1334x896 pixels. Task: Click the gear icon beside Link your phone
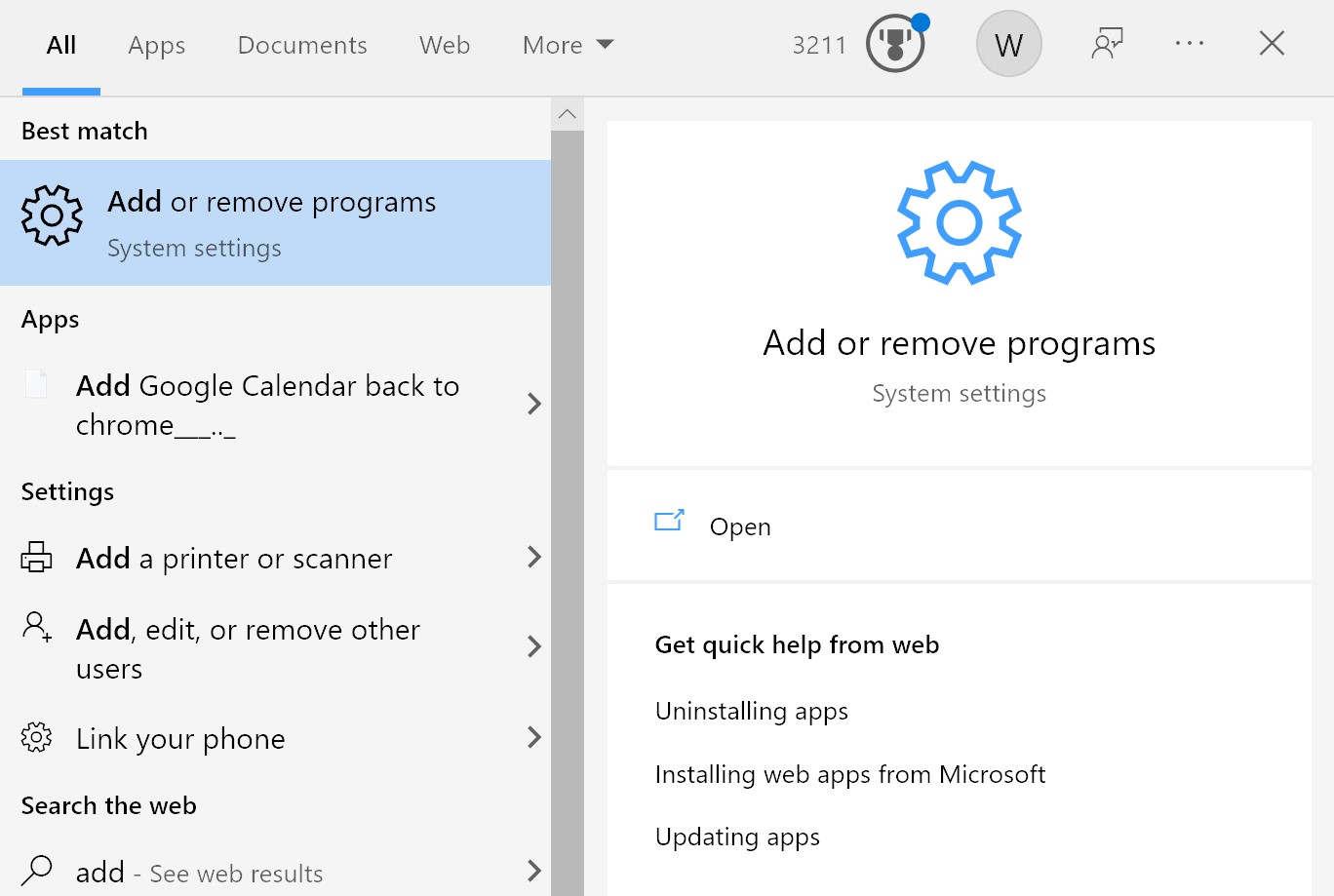point(36,738)
